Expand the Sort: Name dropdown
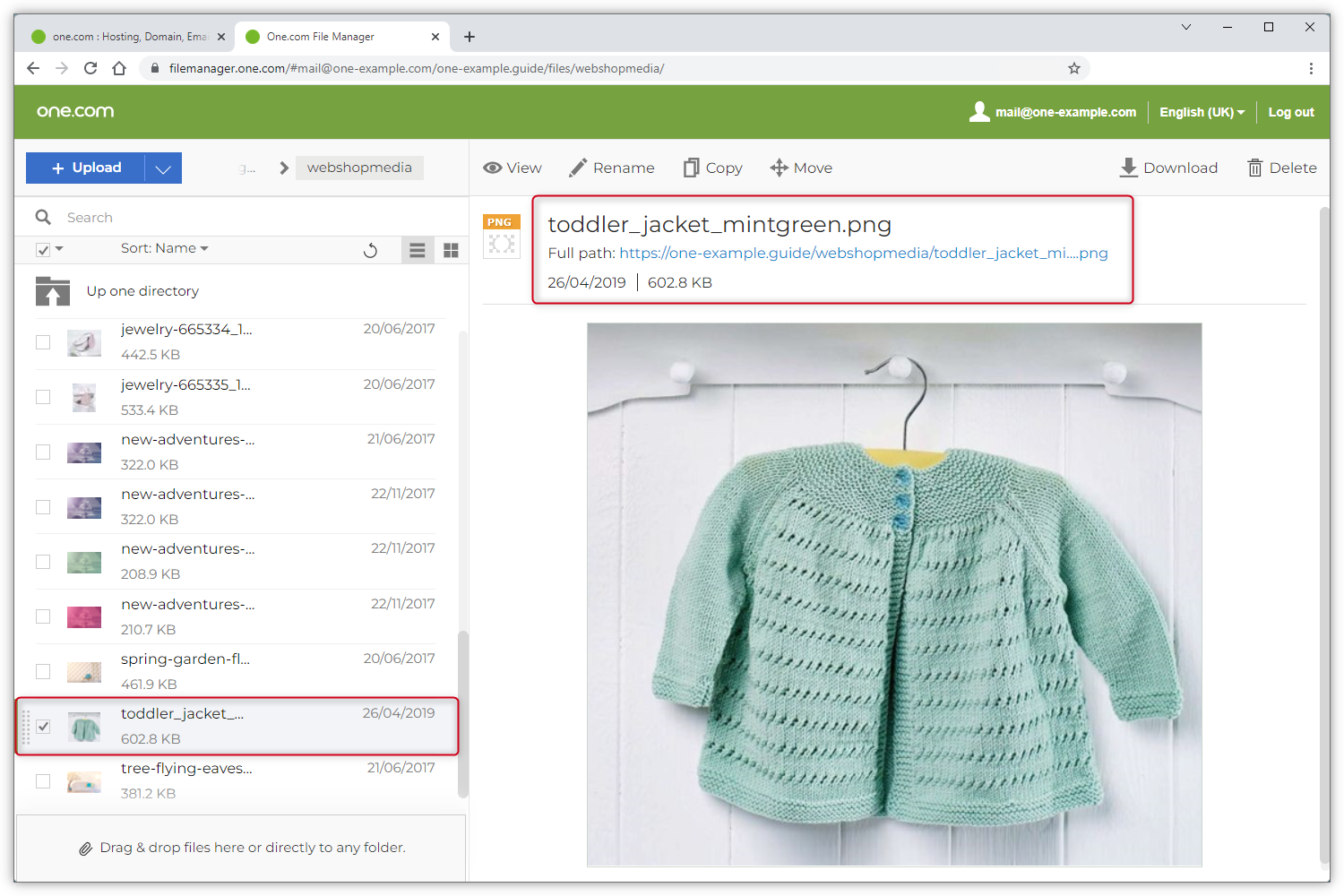Screen dimensions: 1344x896 [x=164, y=248]
